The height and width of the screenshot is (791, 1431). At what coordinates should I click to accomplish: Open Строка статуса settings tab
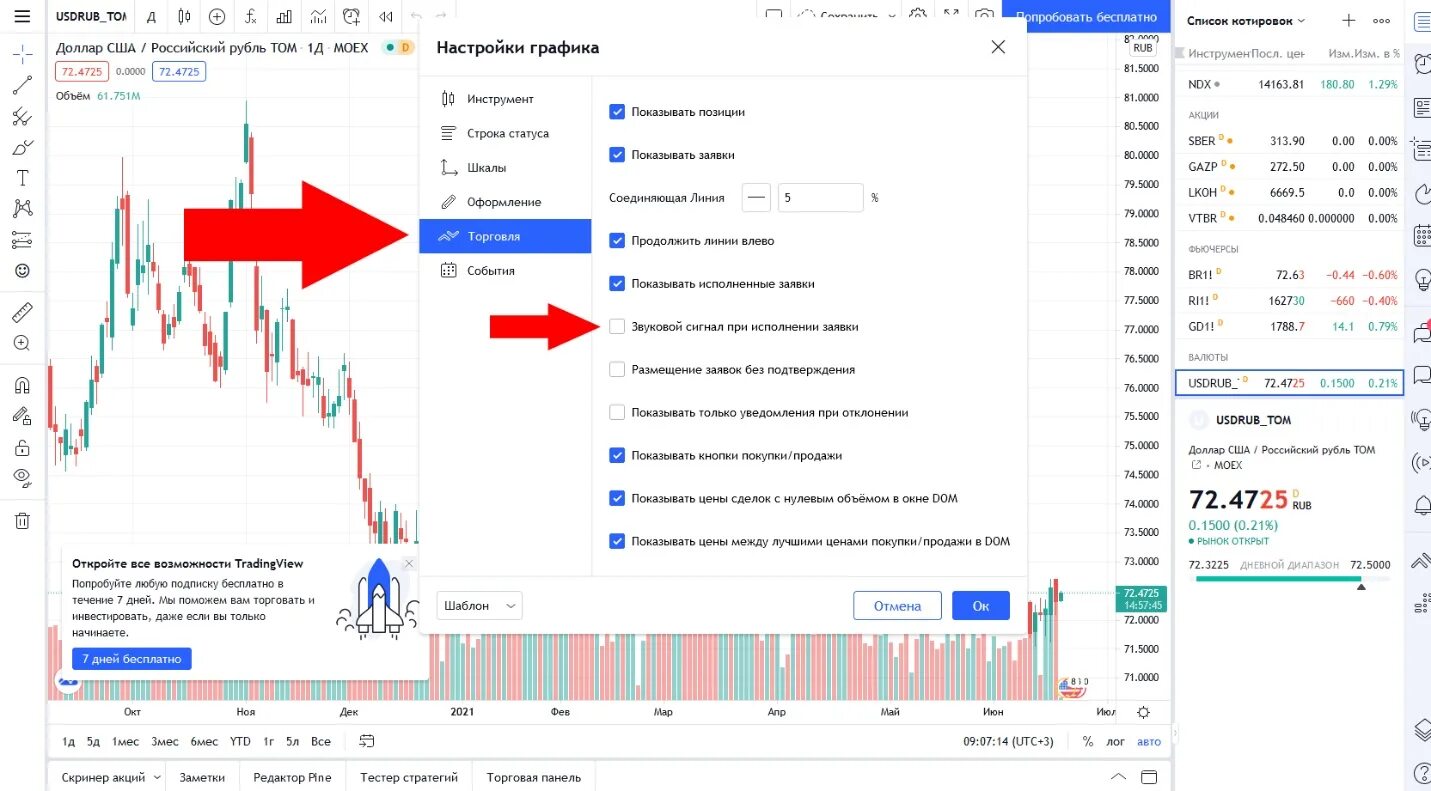coord(505,133)
